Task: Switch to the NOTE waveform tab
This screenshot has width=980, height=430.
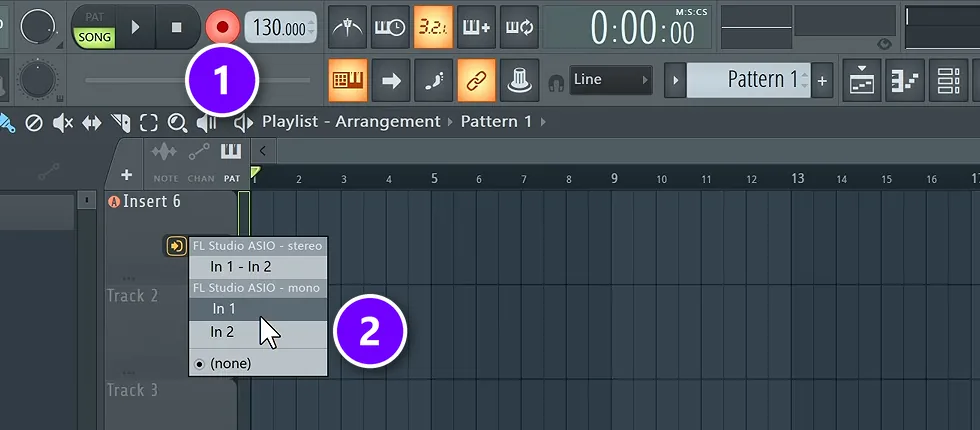Action: coord(165,162)
